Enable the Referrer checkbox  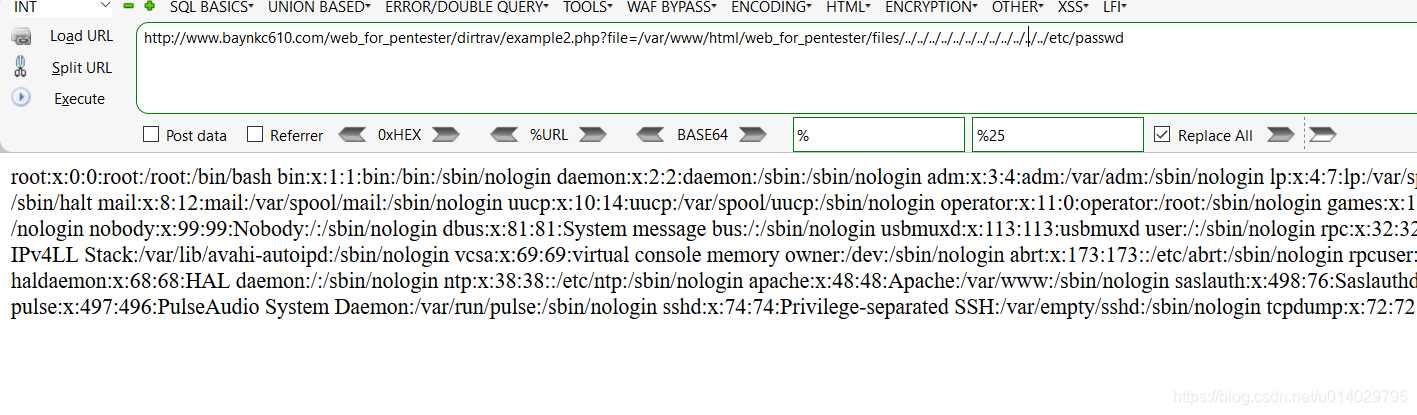255,134
